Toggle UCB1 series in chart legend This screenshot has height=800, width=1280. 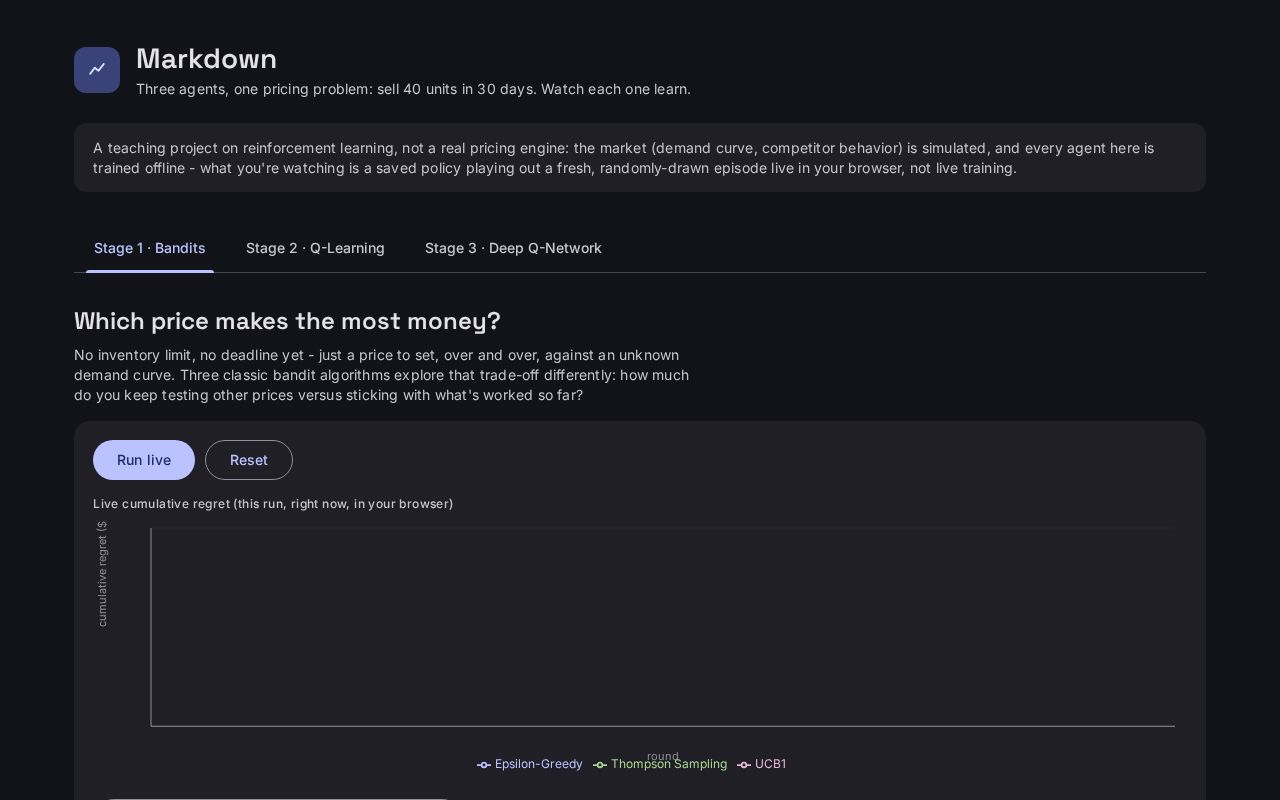point(762,764)
